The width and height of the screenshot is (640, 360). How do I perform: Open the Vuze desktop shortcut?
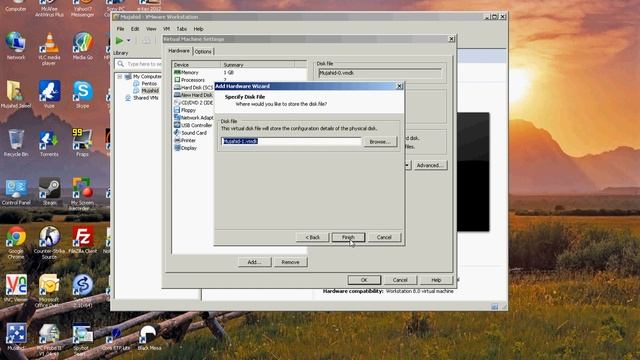(49, 94)
